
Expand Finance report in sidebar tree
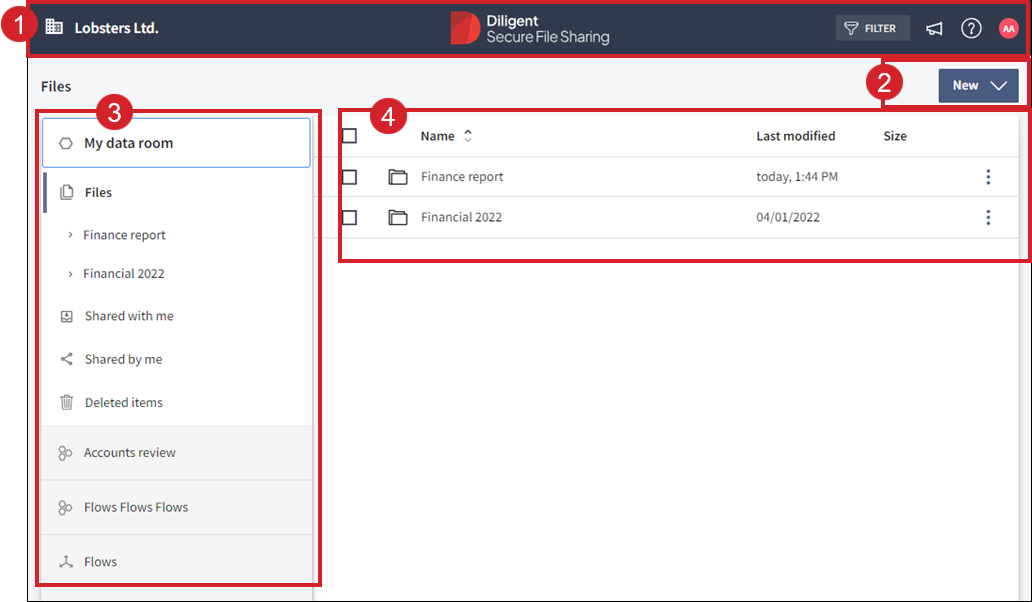70,235
